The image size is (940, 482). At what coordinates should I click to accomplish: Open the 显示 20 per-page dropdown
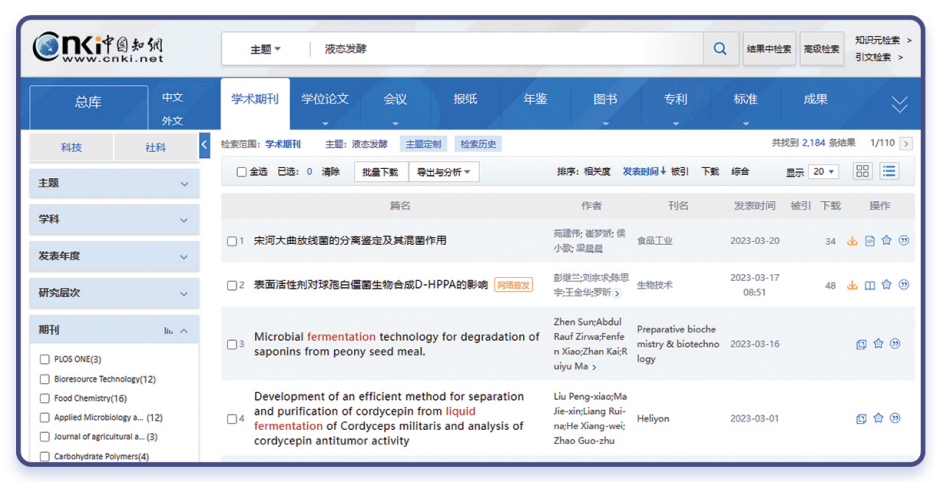823,172
